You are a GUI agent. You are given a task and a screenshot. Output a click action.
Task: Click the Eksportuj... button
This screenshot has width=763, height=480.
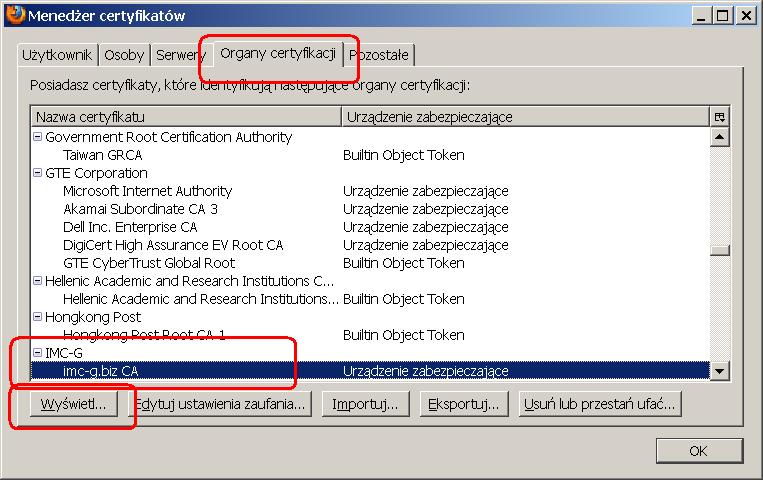(464, 404)
